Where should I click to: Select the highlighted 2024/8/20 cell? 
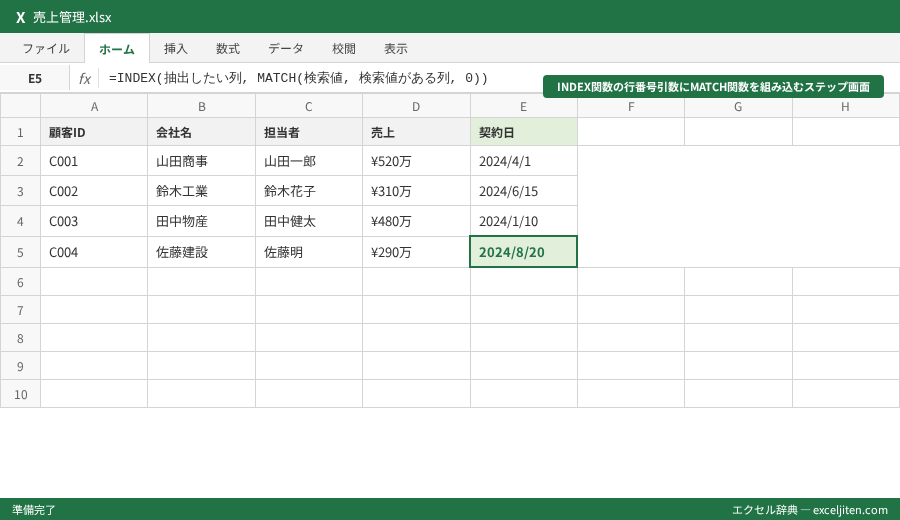523,251
